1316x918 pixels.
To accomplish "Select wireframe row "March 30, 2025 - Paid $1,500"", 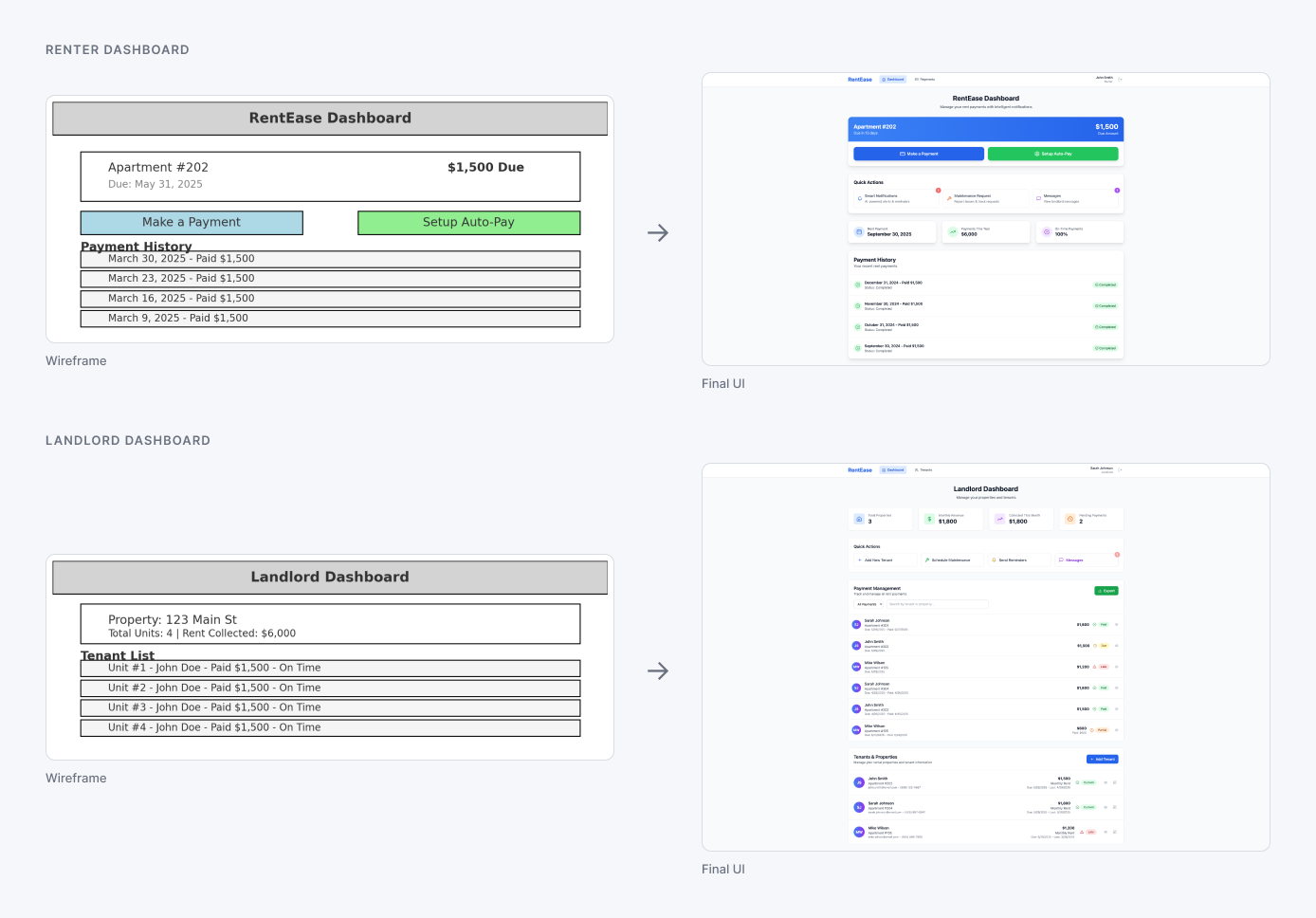I will point(330,259).
